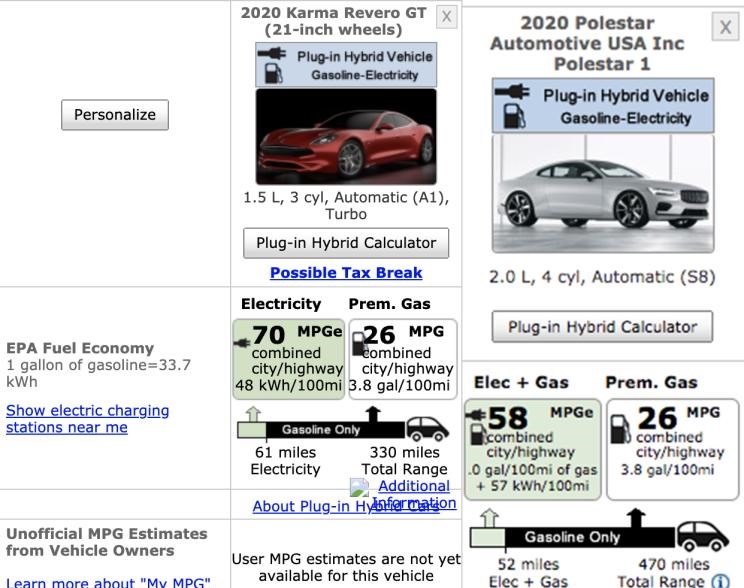The height and width of the screenshot is (588, 744).
Task: View the silver Polestar 1 photo
Action: (603, 194)
